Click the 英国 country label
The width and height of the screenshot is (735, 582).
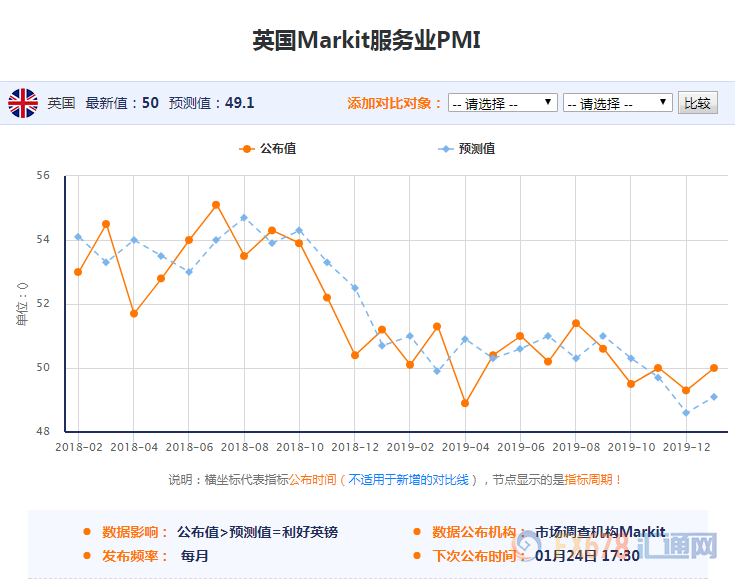click(x=61, y=103)
